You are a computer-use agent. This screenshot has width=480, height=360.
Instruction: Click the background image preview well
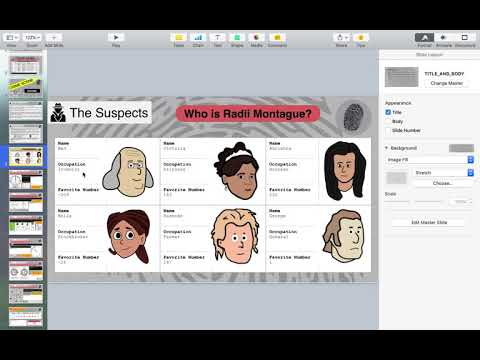396,178
